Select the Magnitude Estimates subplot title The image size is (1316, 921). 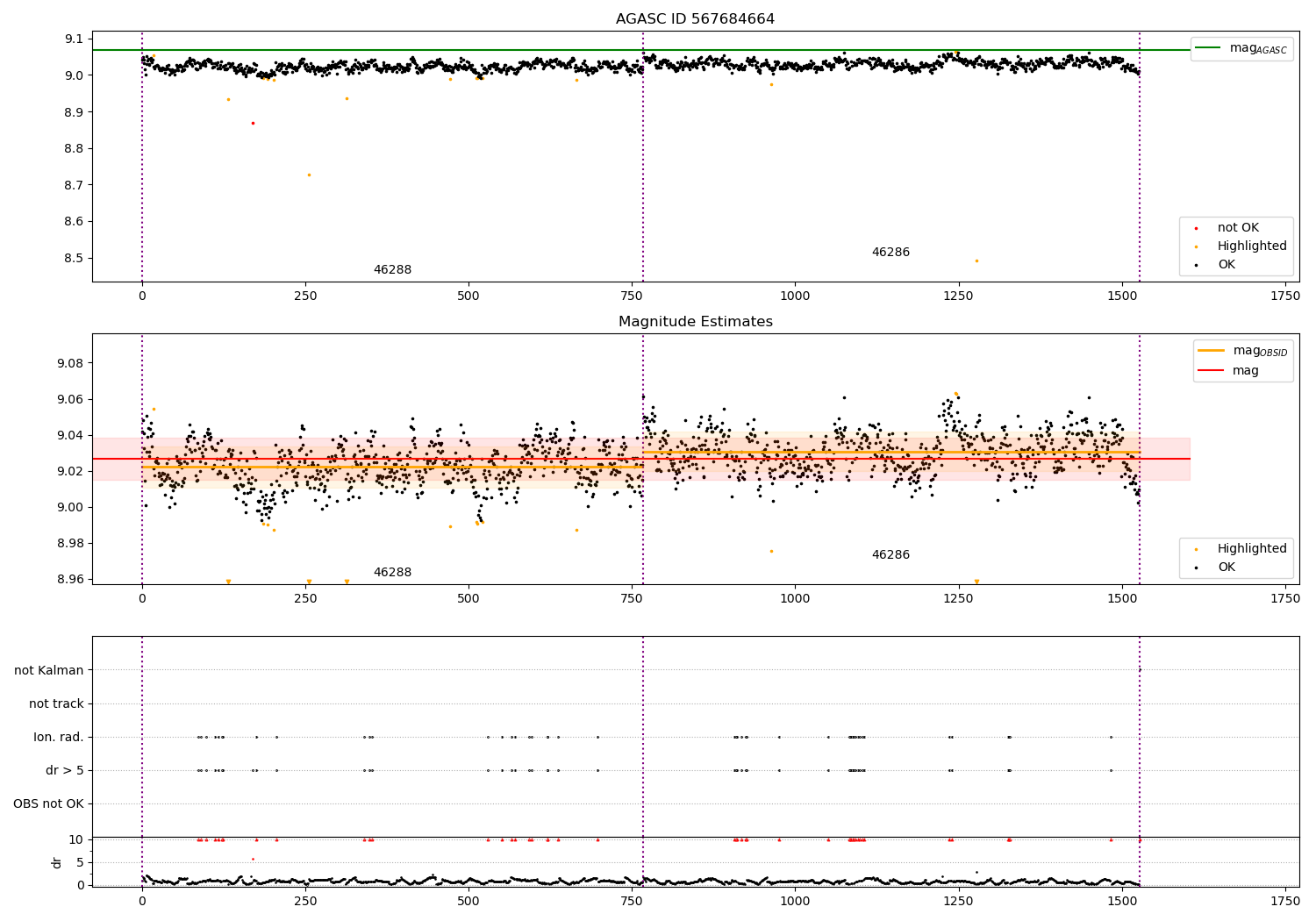point(695,322)
